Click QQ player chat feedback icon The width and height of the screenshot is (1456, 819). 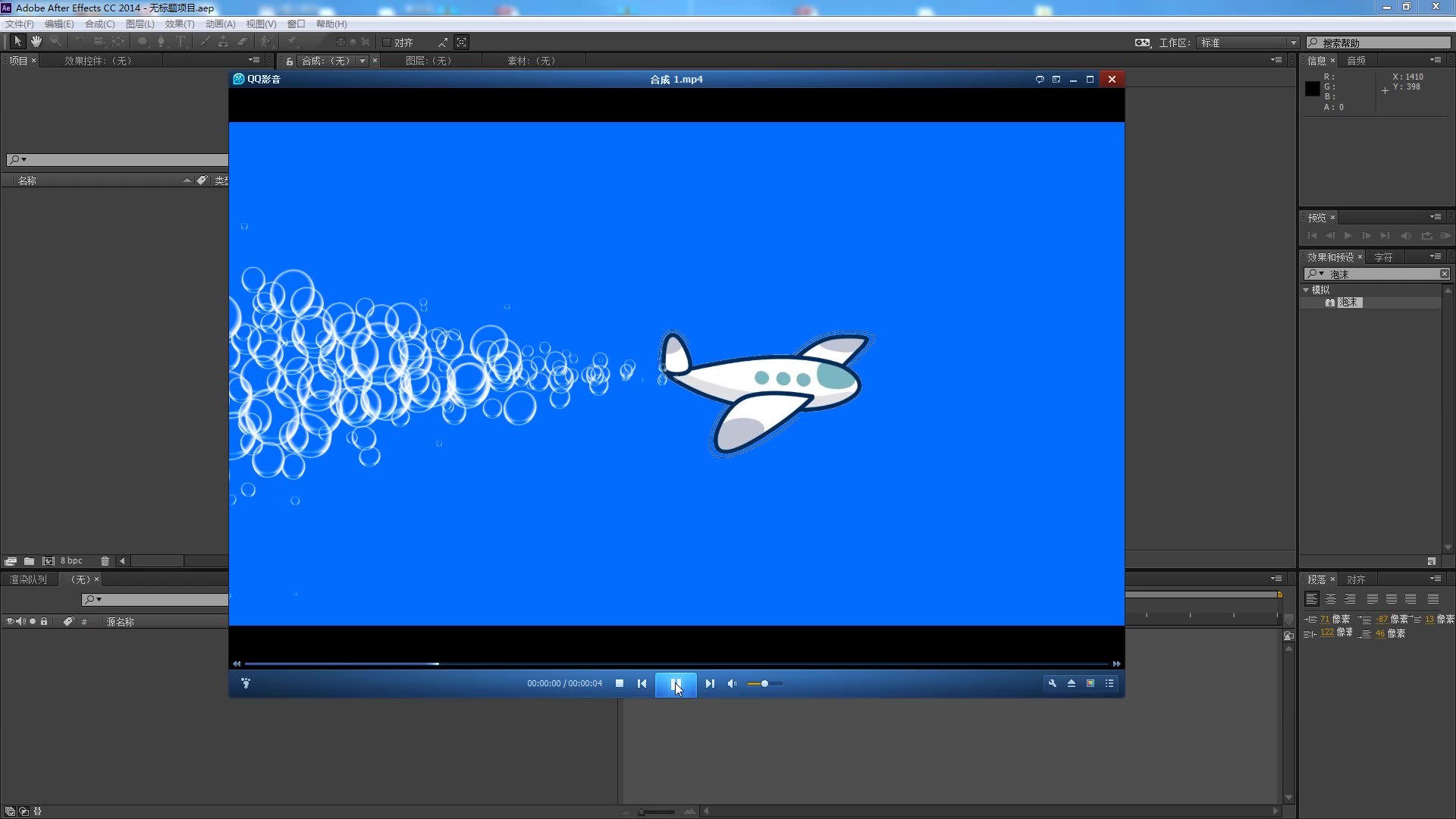[x=1040, y=79]
